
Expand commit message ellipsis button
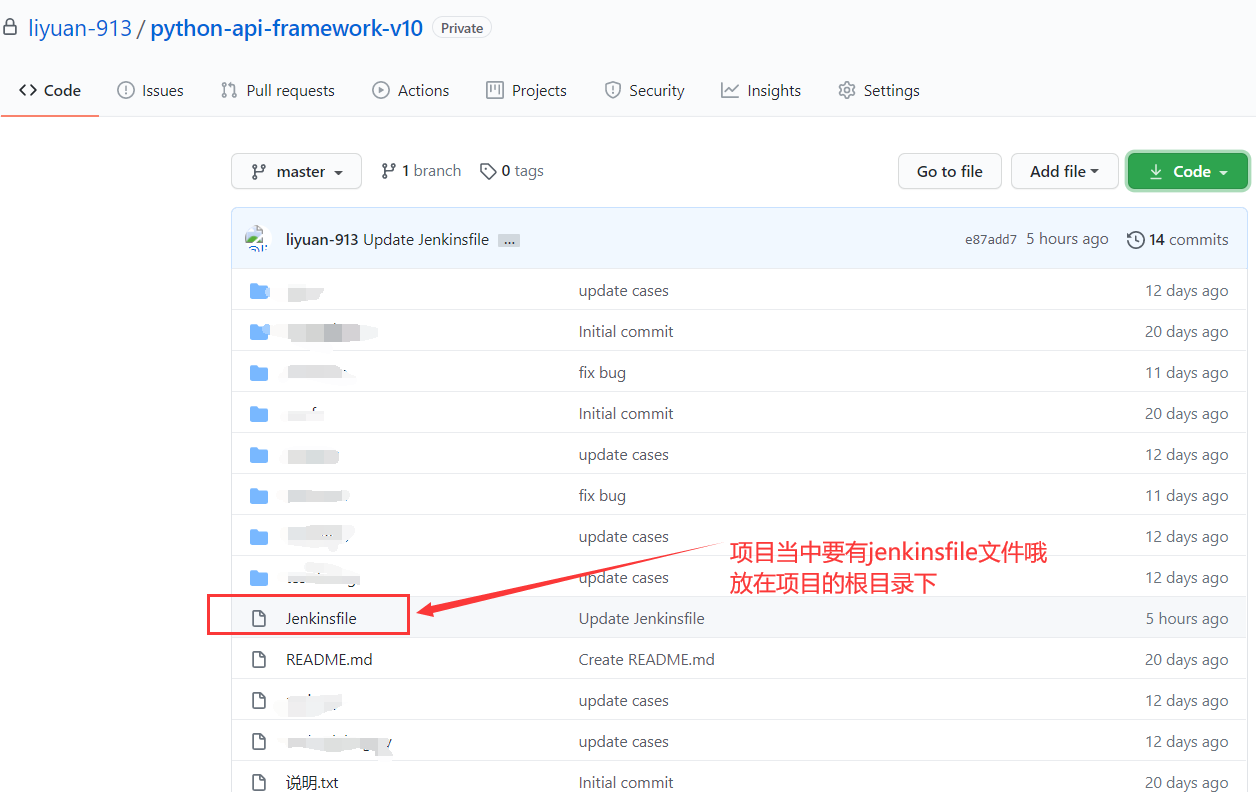point(509,240)
